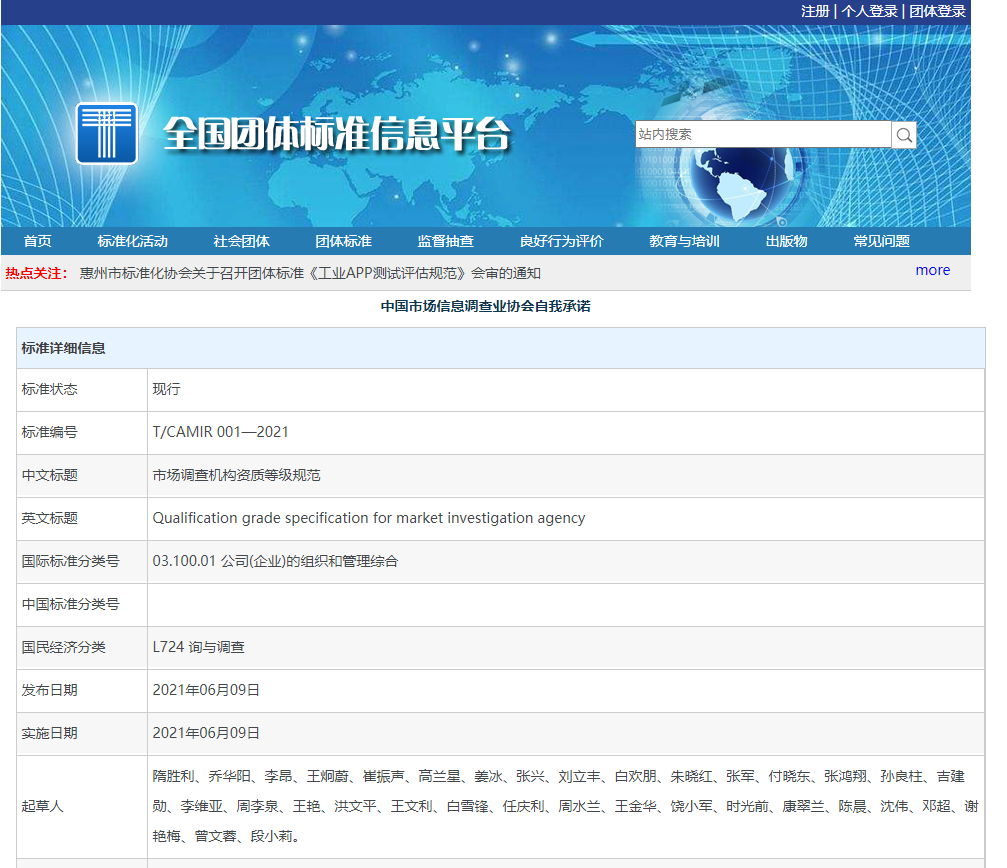Open the 团体登录 login link

pyautogui.click(x=938, y=11)
